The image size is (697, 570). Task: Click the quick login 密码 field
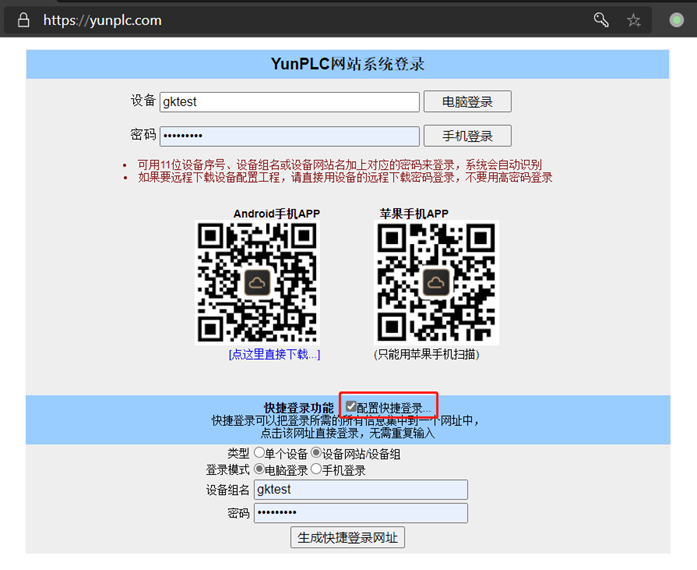pyautogui.click(x=361, y=513)
